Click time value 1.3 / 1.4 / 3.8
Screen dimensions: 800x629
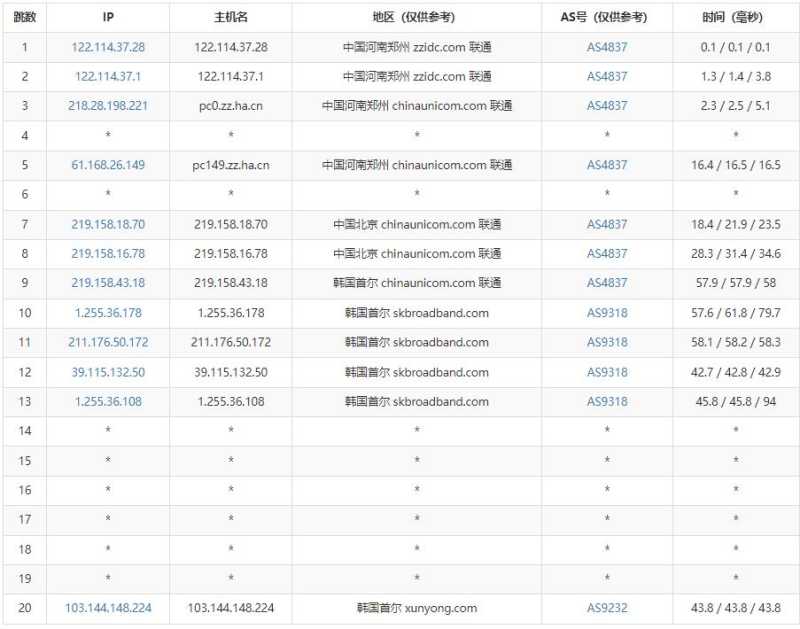736,77
